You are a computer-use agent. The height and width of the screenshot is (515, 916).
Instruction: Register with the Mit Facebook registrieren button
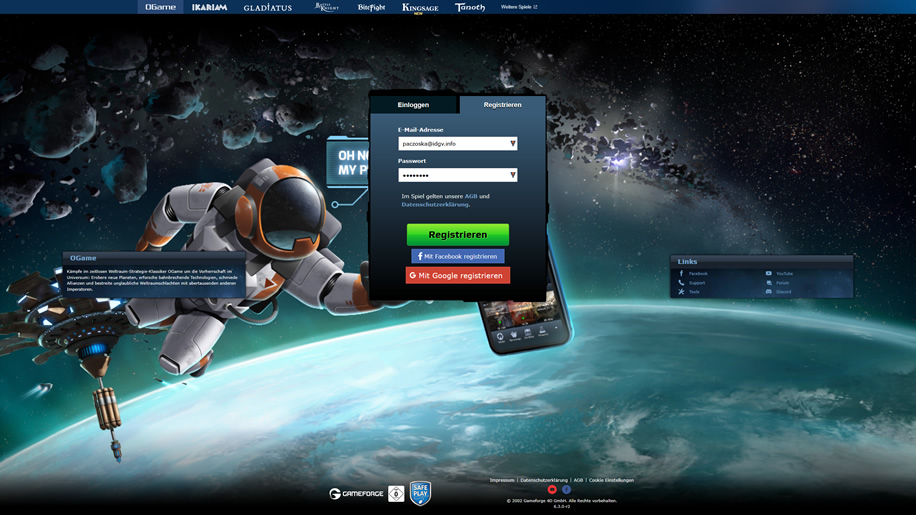click(x=457, y=256)
